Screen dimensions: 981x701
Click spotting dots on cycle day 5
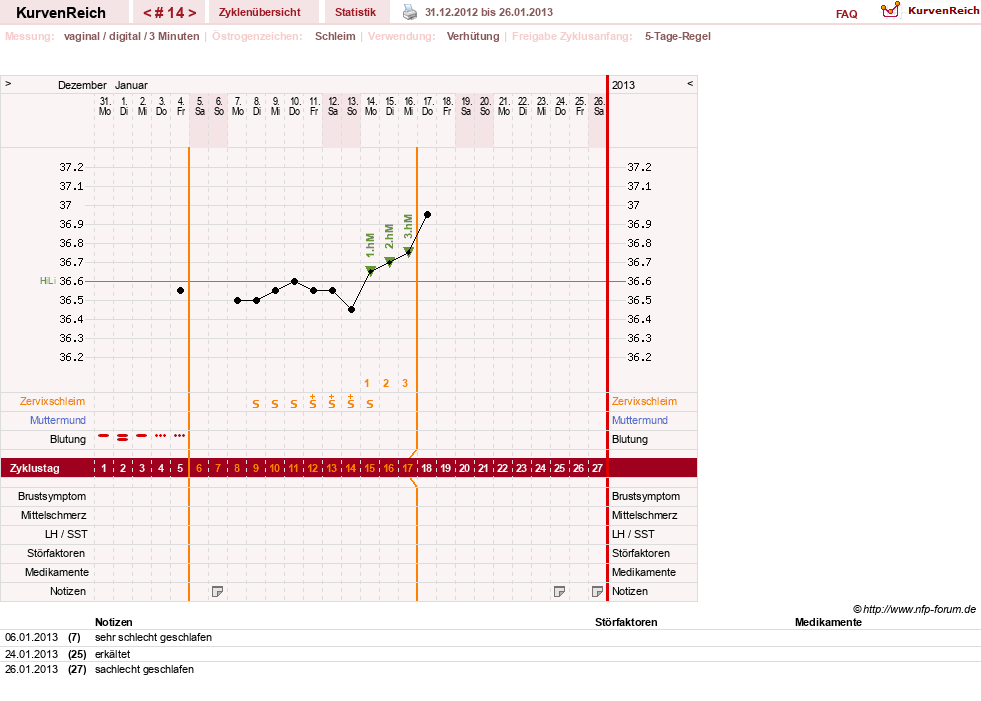tap(180, 435)
